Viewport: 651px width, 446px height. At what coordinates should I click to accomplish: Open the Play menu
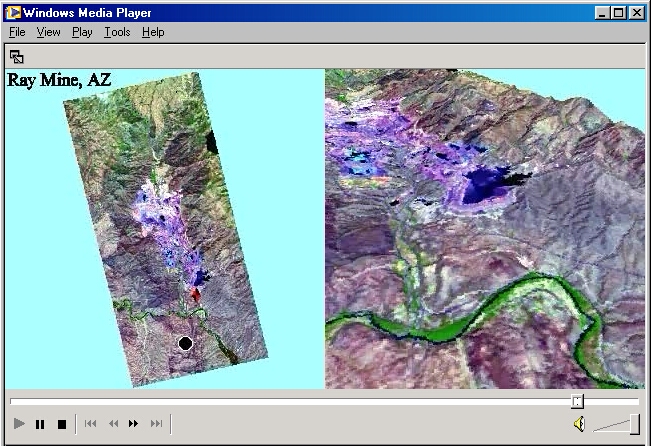[82, 32]
